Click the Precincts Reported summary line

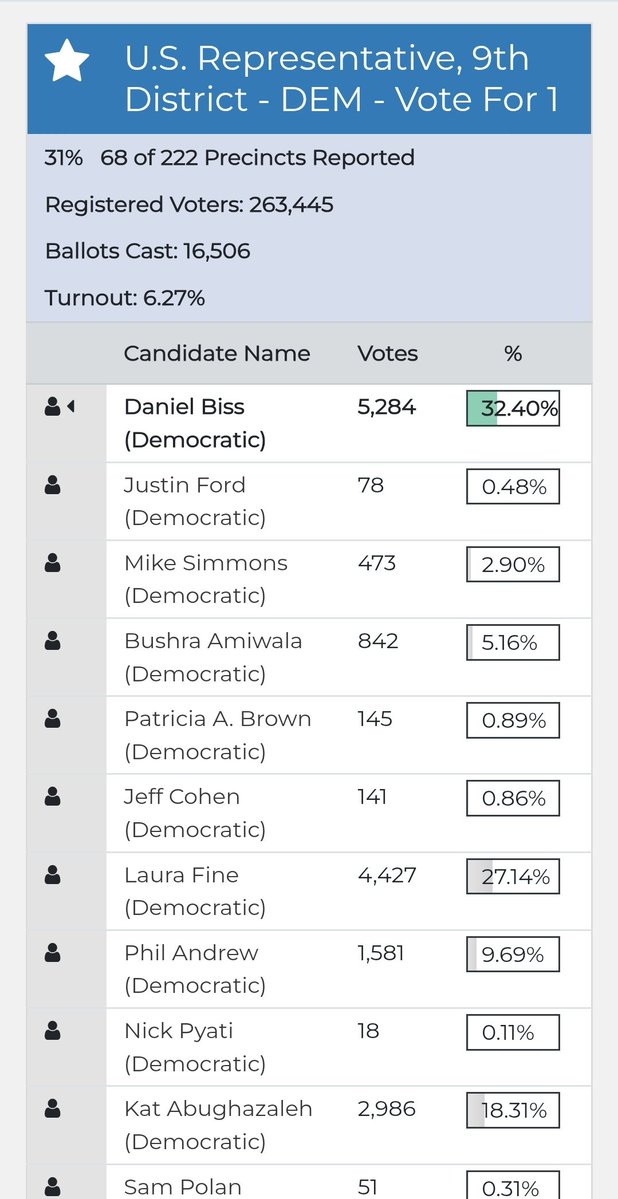[x=229, y=158]
